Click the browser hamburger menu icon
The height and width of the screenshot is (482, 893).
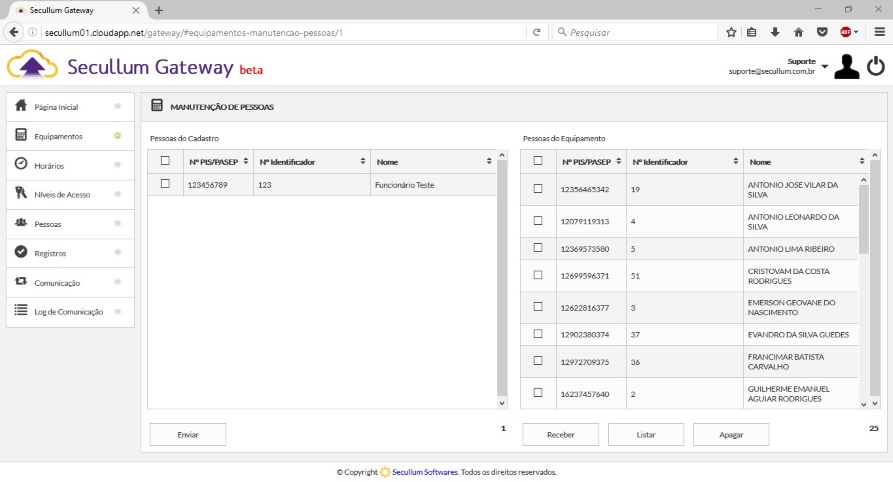click(x=879, y=32)
